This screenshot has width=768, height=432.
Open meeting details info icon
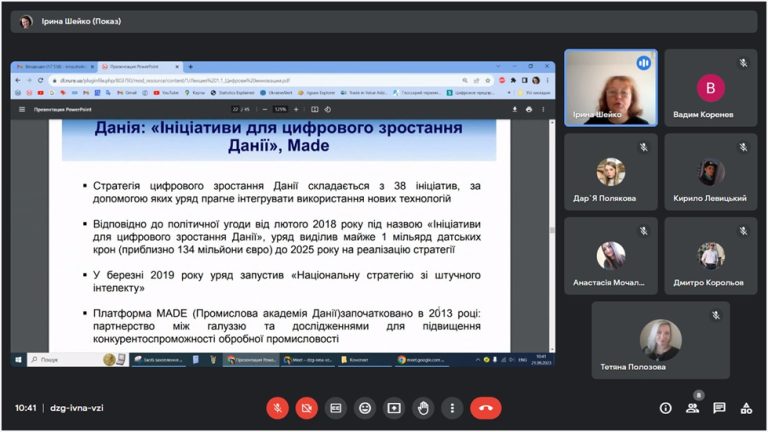pos(665,408)
